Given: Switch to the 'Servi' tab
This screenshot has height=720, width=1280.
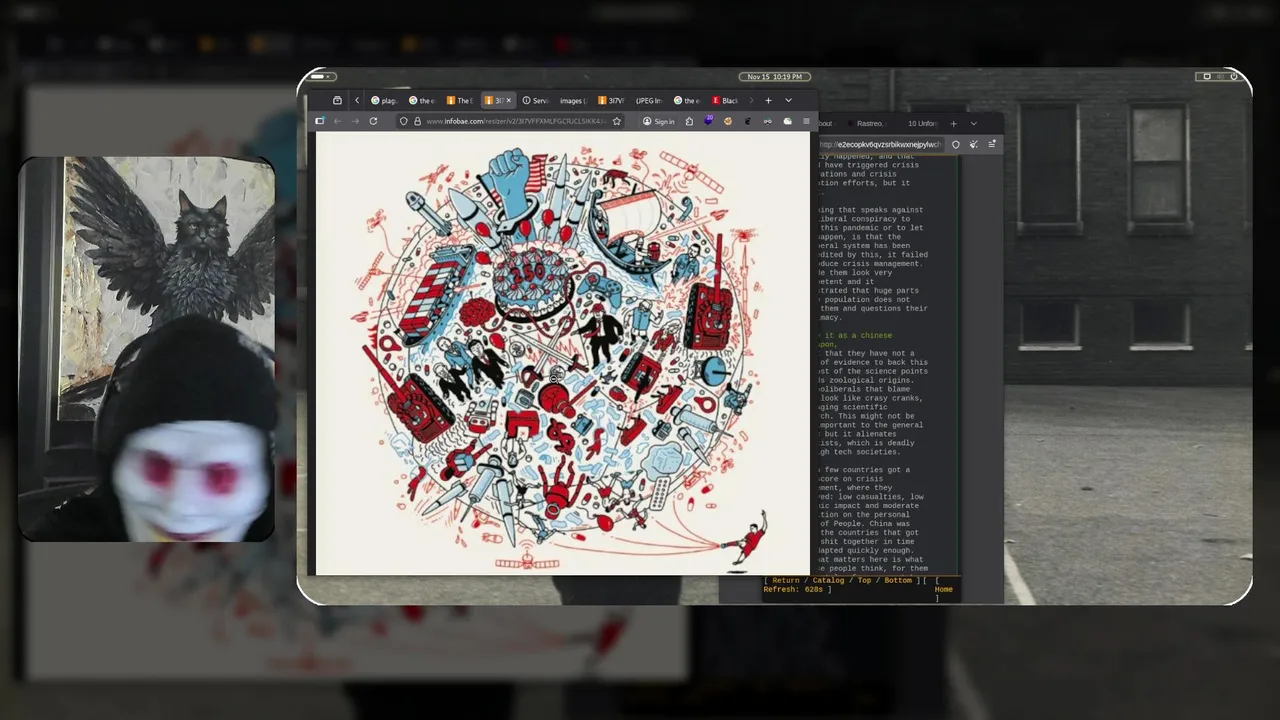Looking at the screenshot, I should pos(537,100).
